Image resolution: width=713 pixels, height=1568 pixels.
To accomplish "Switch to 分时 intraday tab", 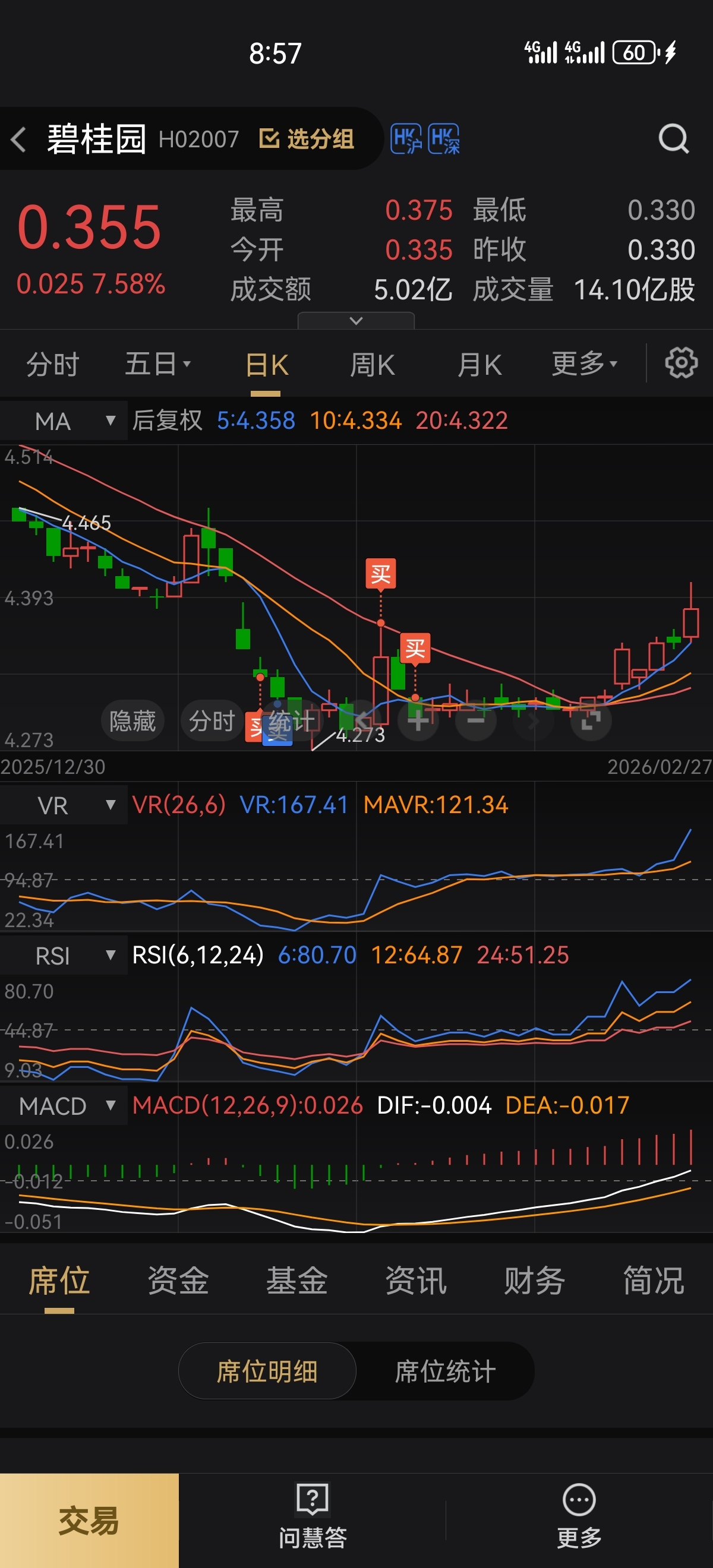I will [x=53, y=365].
